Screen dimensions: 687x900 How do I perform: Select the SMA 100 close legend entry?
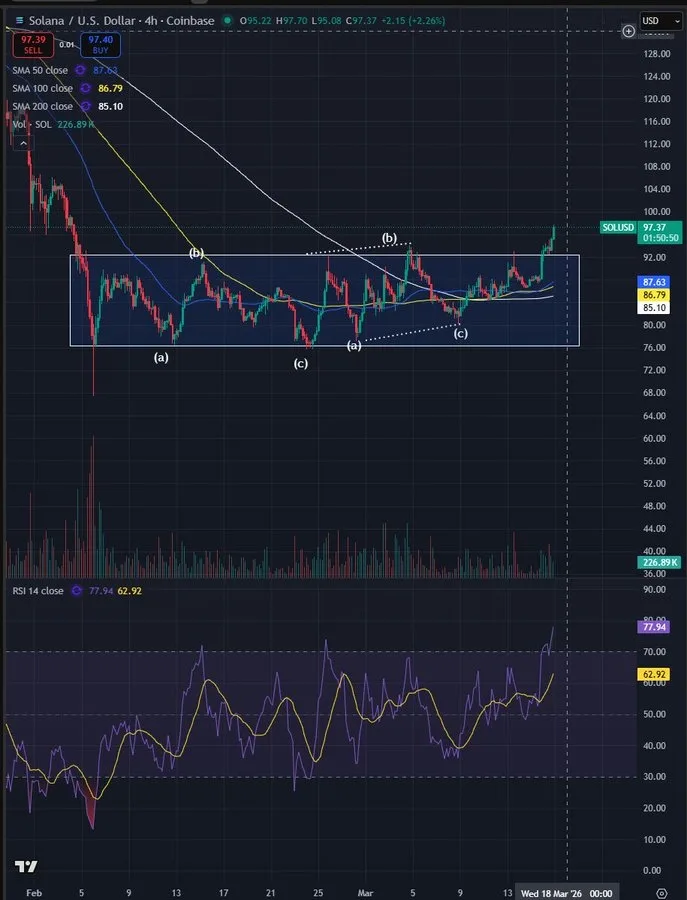[x=42, y=88]
